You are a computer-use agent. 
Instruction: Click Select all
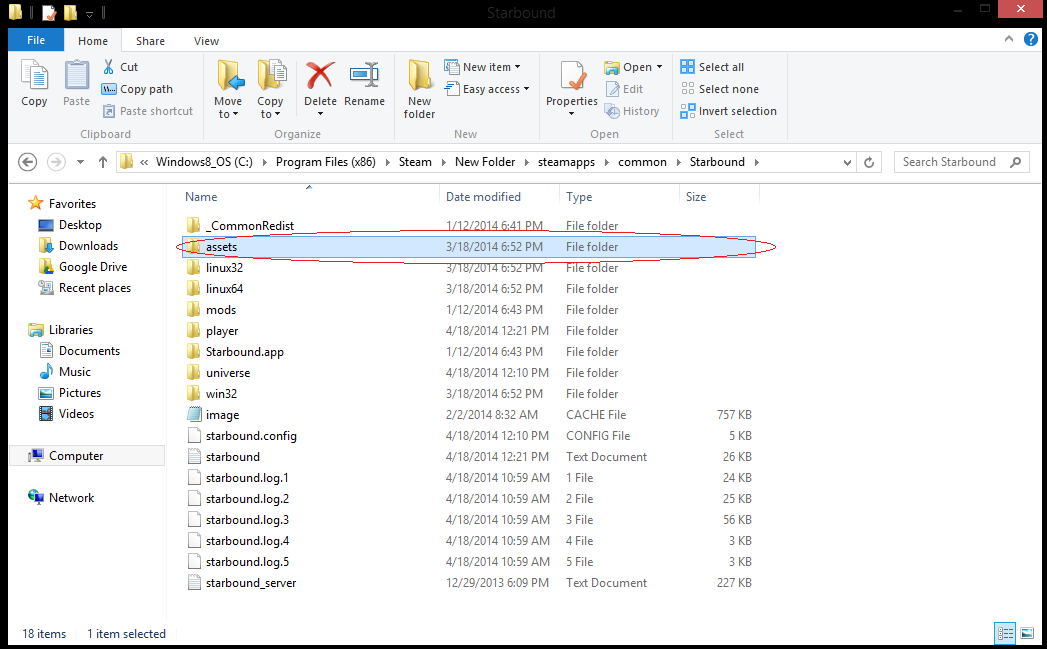pyautogui.click(x=712, y=67)
